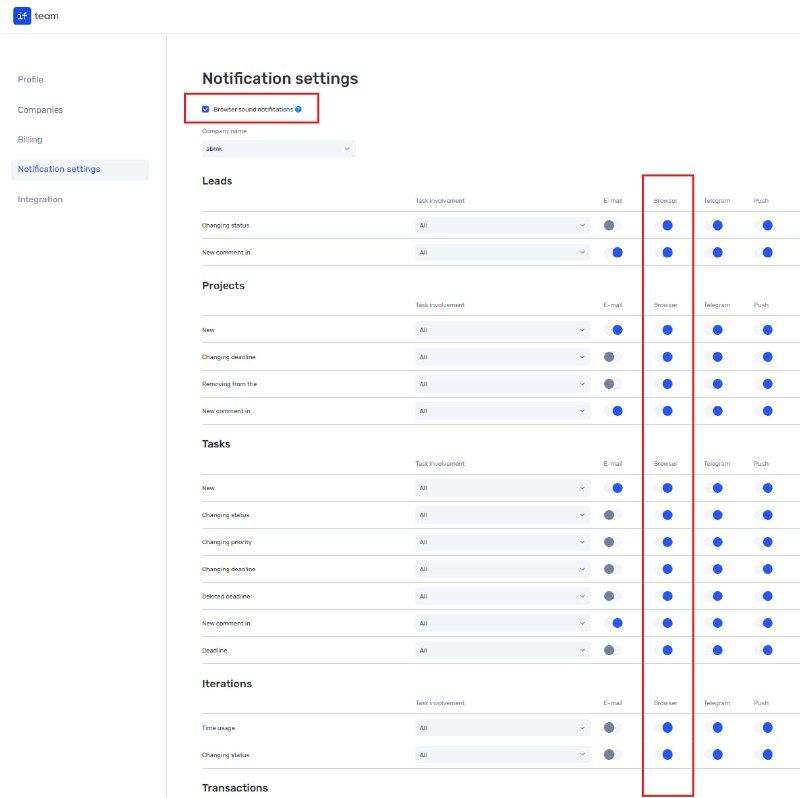Click the if team logo icon
This screenshot has width=800, height=798.
click(x=22, y=16)
